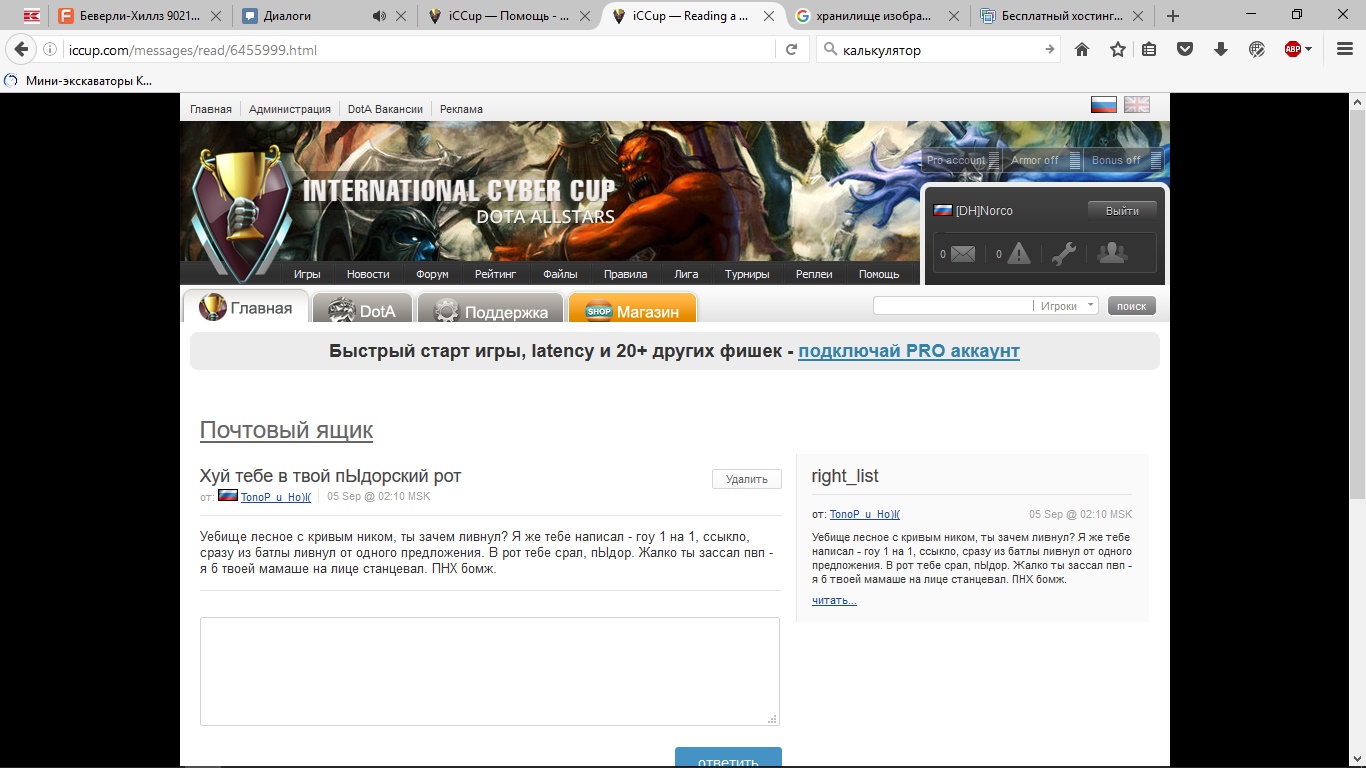Delete the message with Удалить button
The image size is (1366, 768).
(747, 479)
